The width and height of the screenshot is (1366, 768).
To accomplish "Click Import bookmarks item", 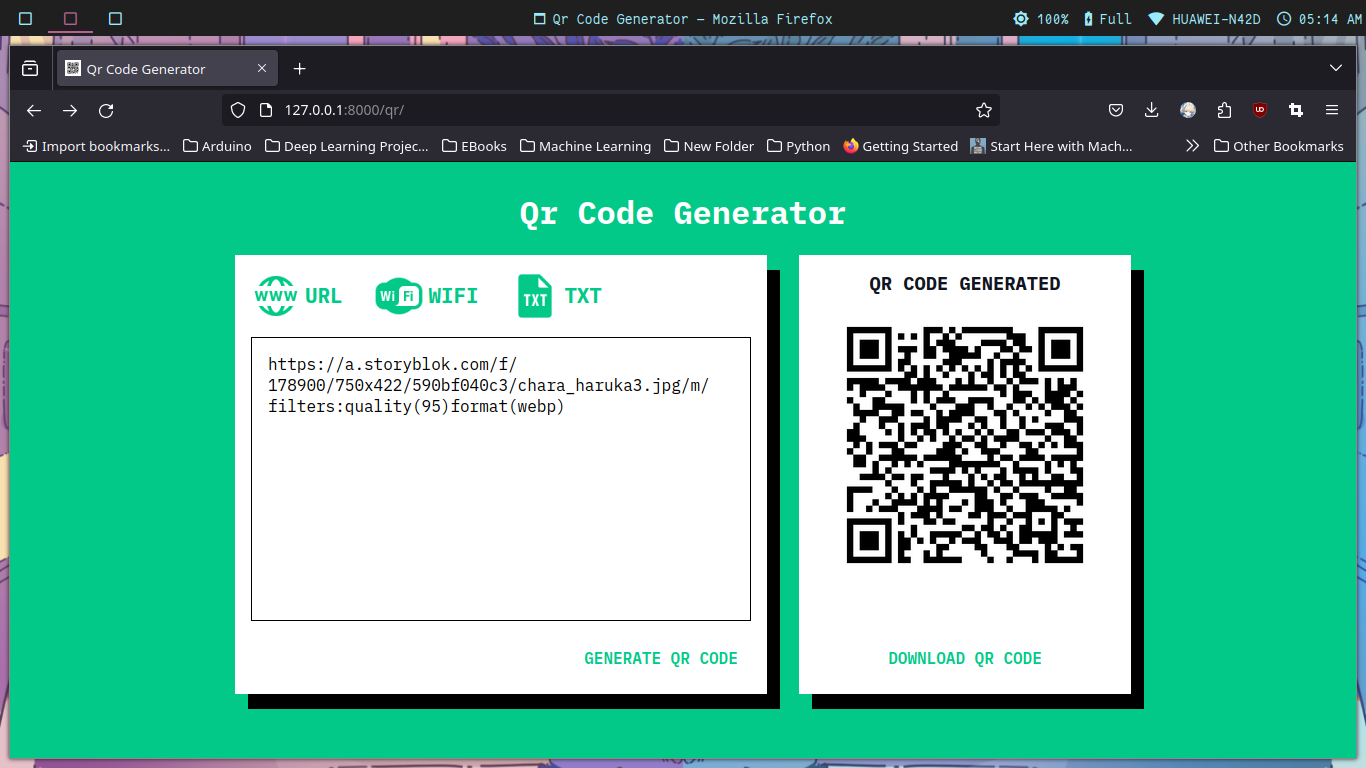I will tap(97, 146).
